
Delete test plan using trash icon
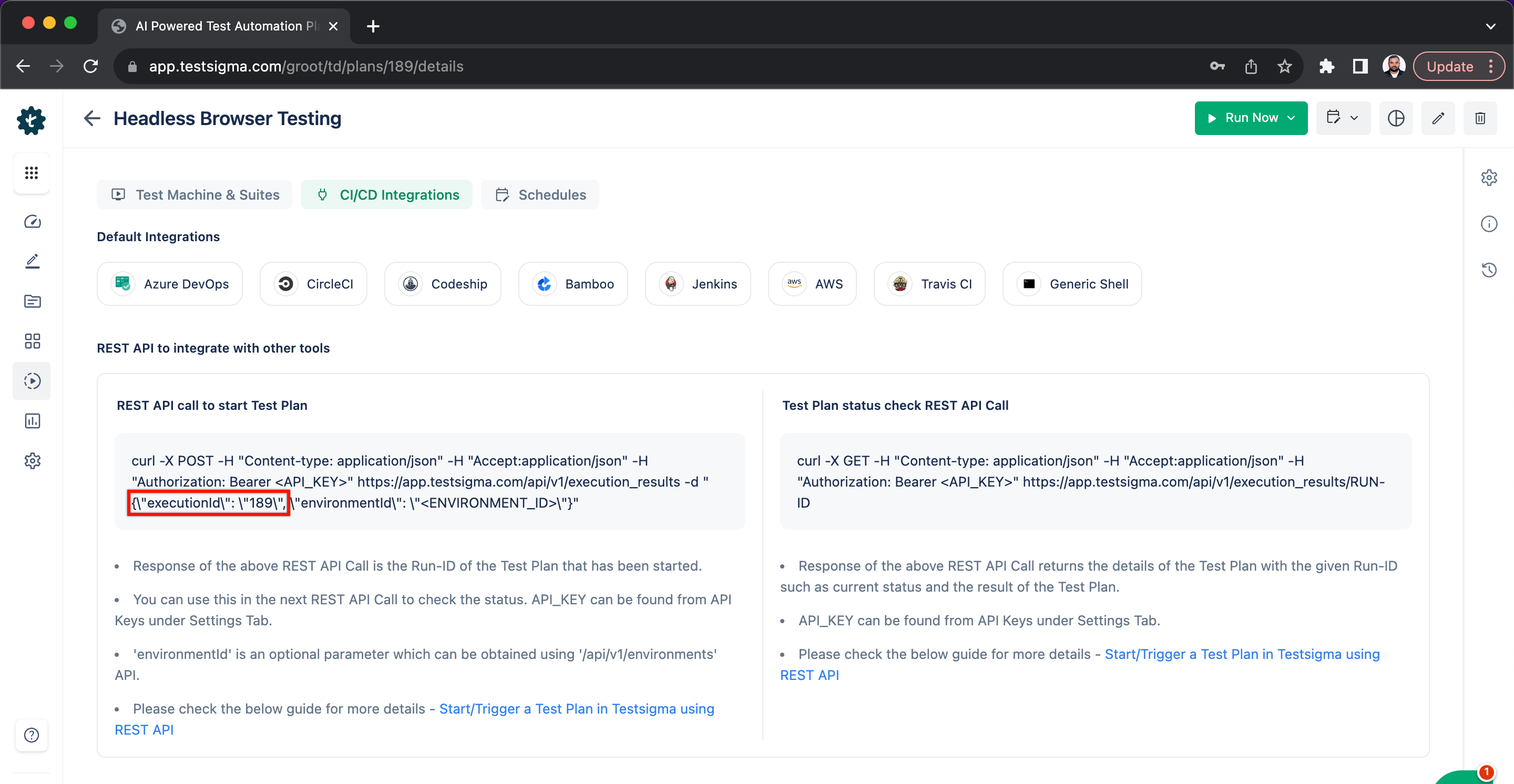click(1479, 118)
